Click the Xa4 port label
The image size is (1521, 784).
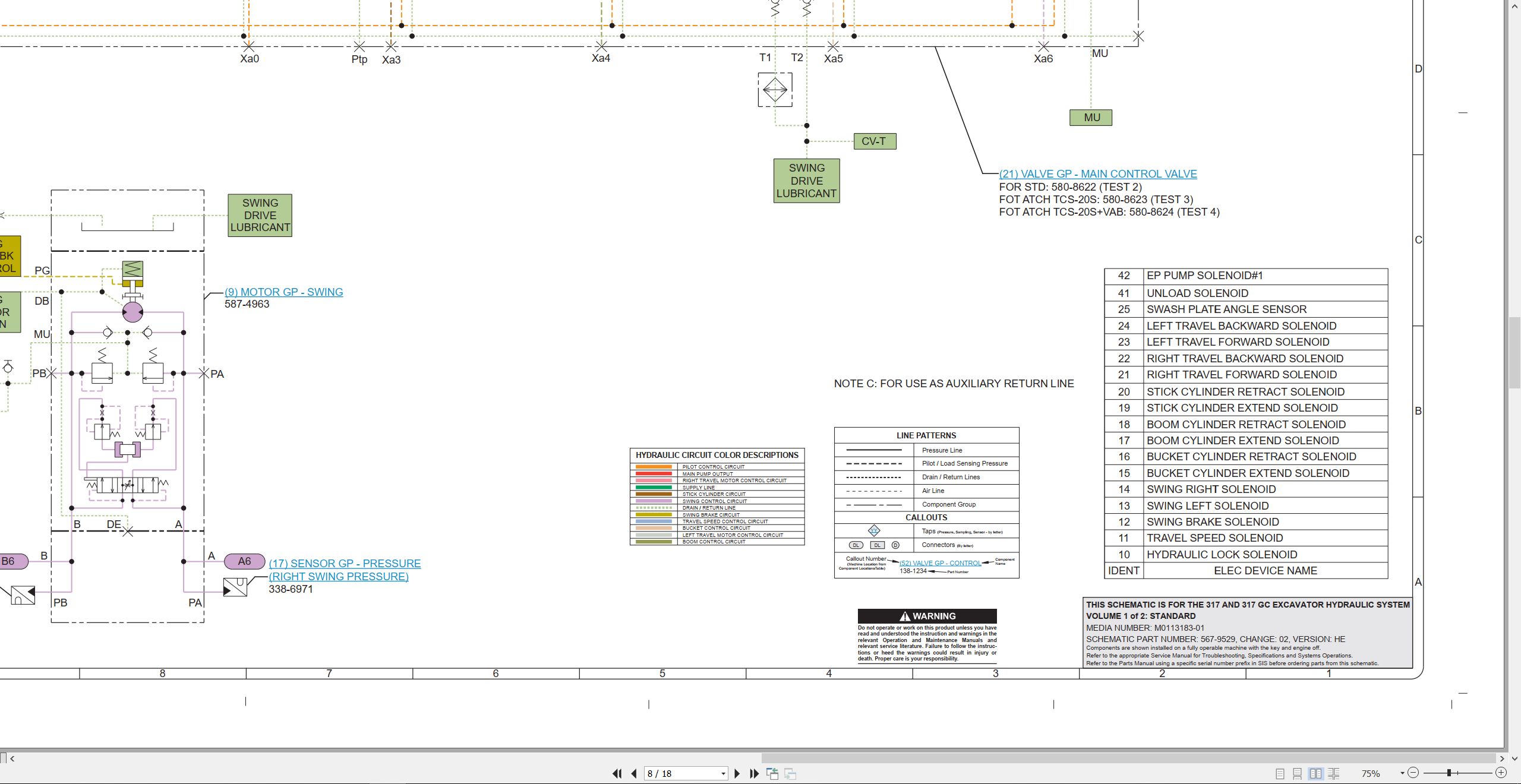pyautogui.click(x=601, y=58)
